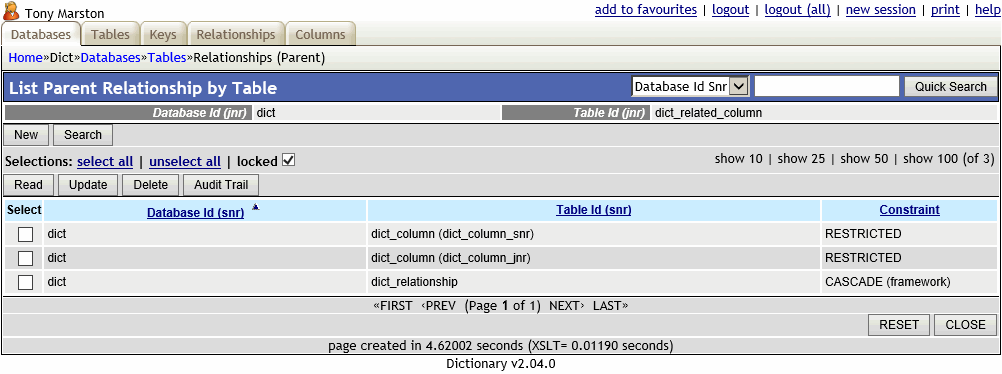Sort by Table Id (snr) column header
The image size is (1002, 374).
(x=594, y=210)
